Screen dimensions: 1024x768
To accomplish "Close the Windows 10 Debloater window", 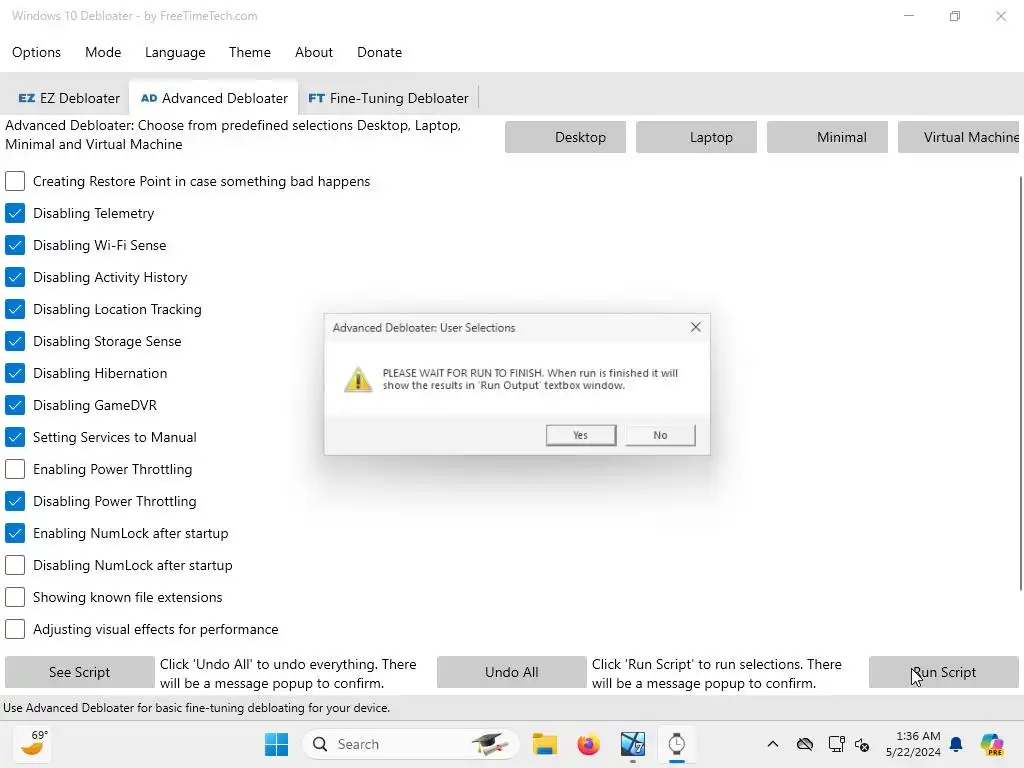I will (x=1000, y=16).
